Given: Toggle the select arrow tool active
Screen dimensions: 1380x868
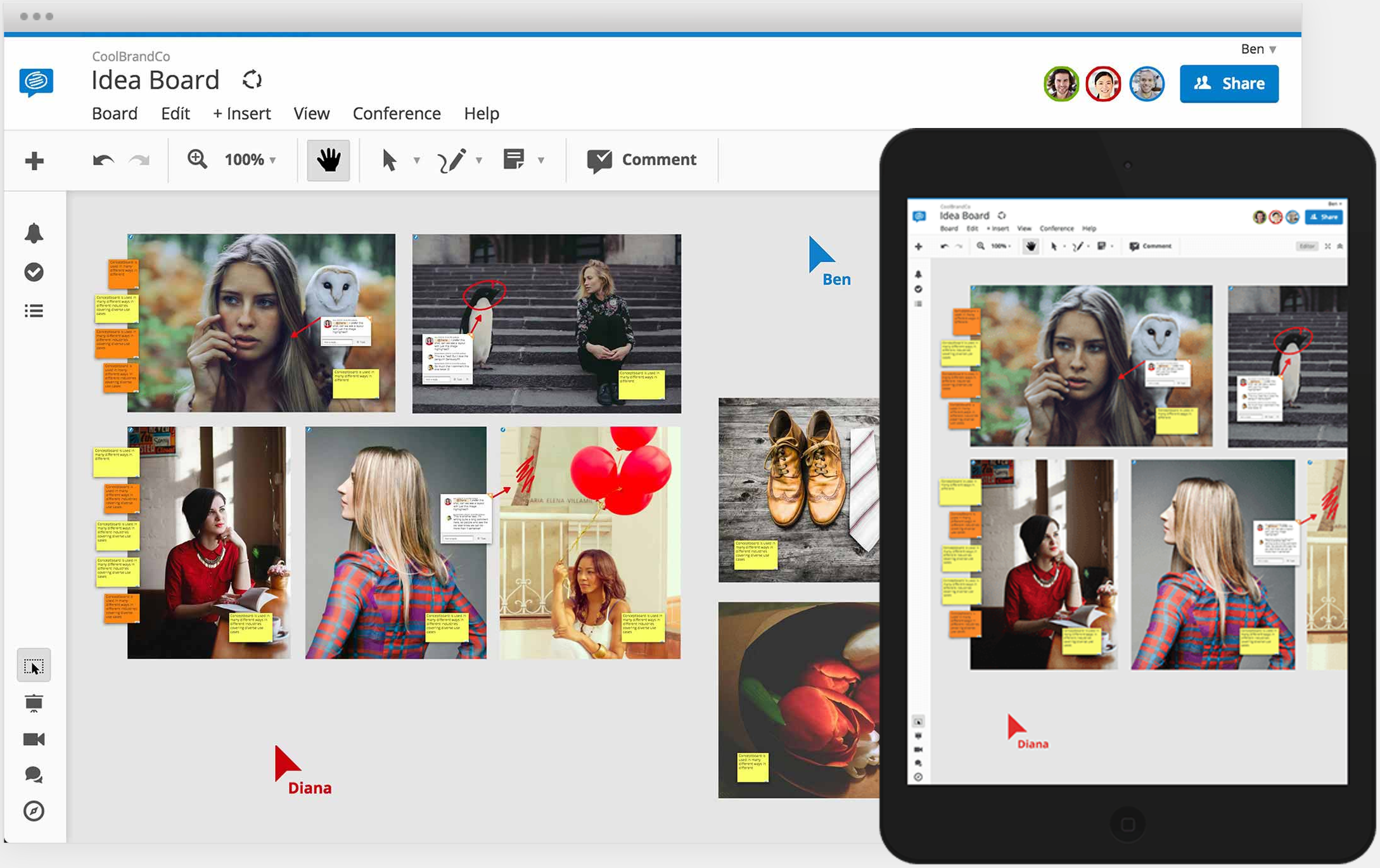Looking at the screenshot, I should click(x=390, y=160).
